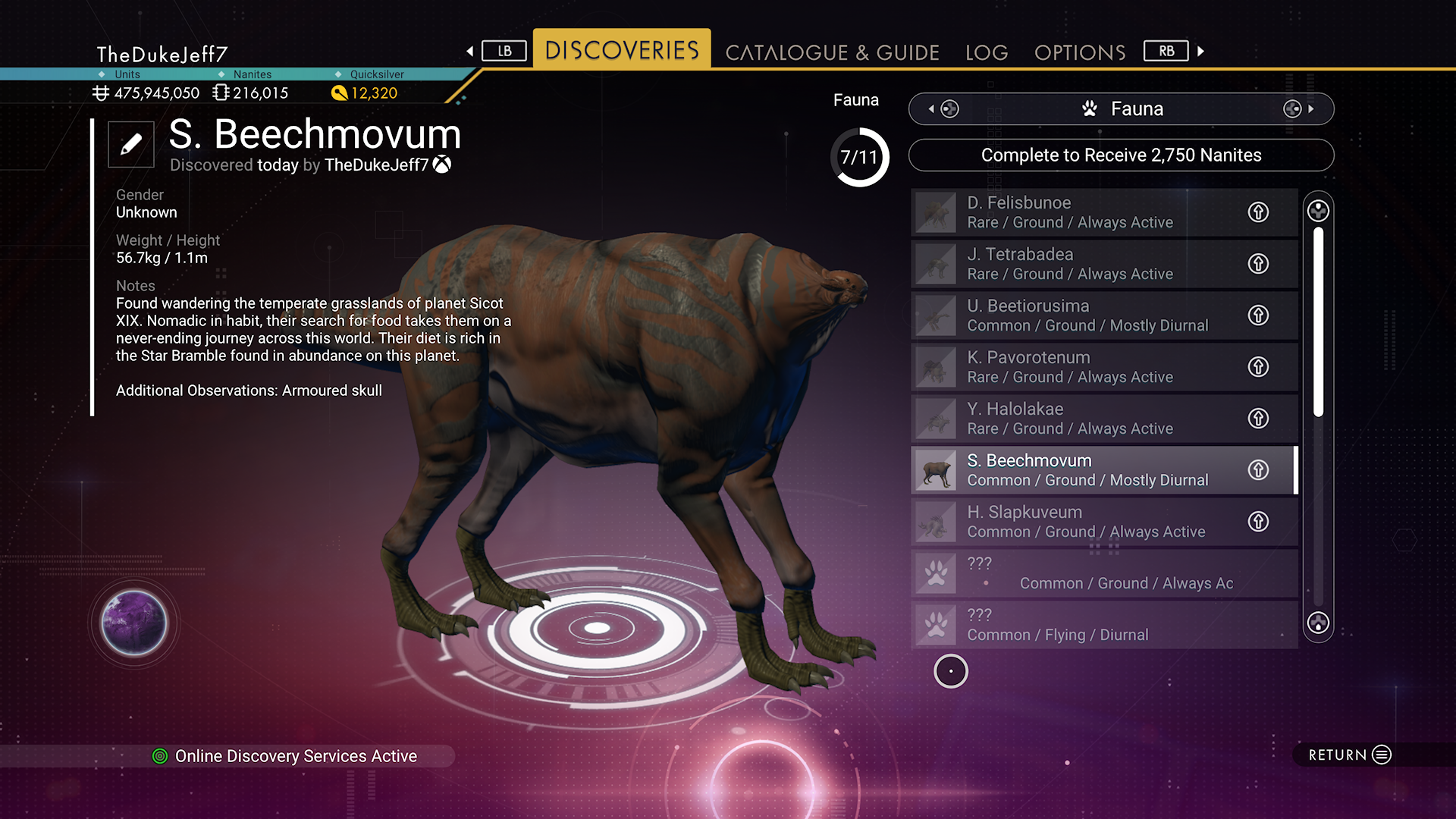Click upload icon on H. Slapkuveum row
The image size is (1456, 819).
click(x=1258, y=522)
